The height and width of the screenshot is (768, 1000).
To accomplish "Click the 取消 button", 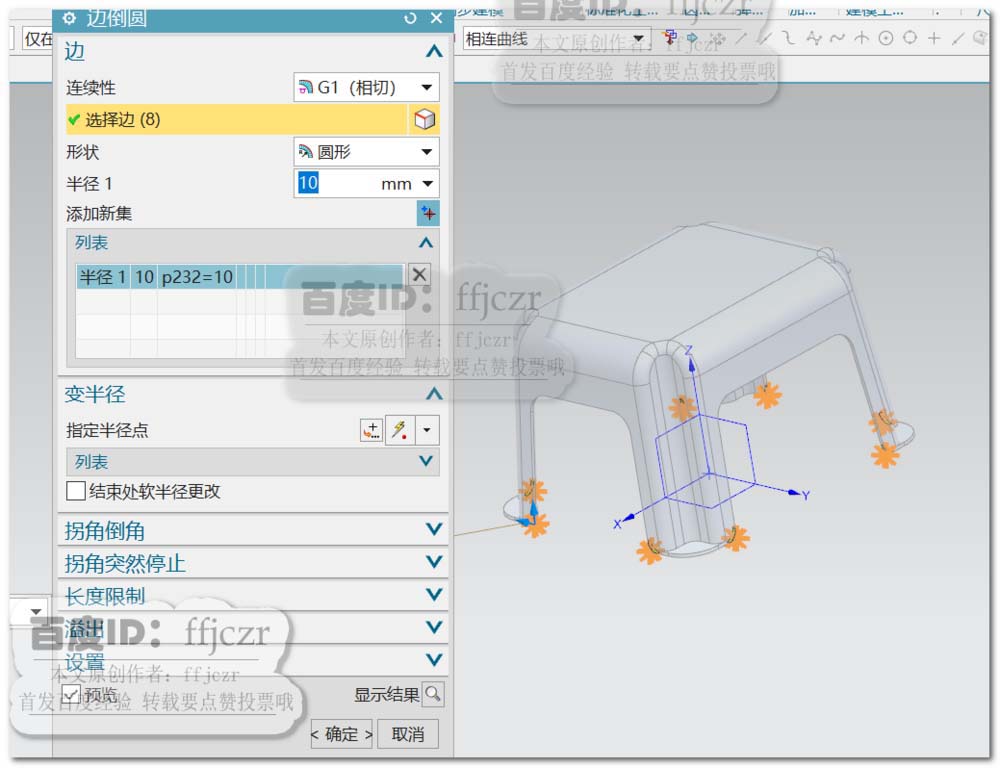I will point(408,734).
